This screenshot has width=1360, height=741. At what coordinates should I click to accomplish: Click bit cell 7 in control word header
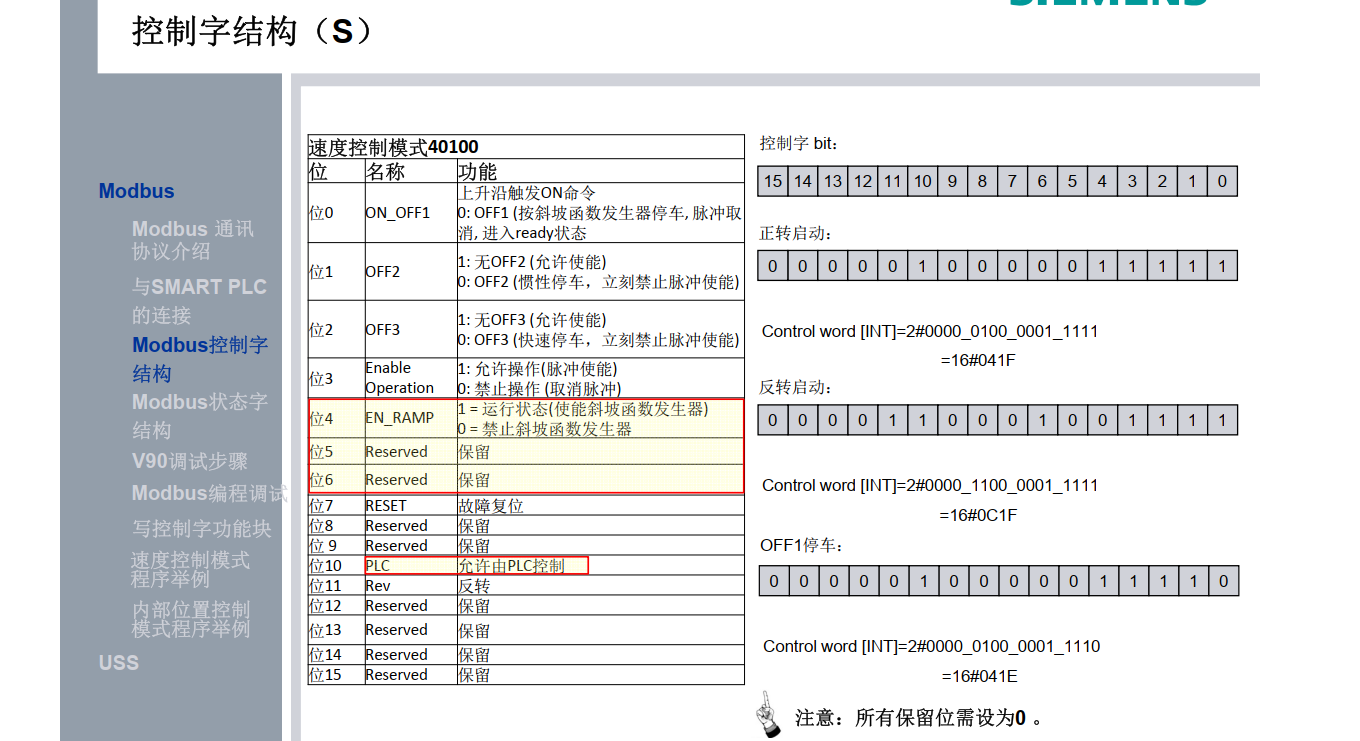pos(1012,181)
